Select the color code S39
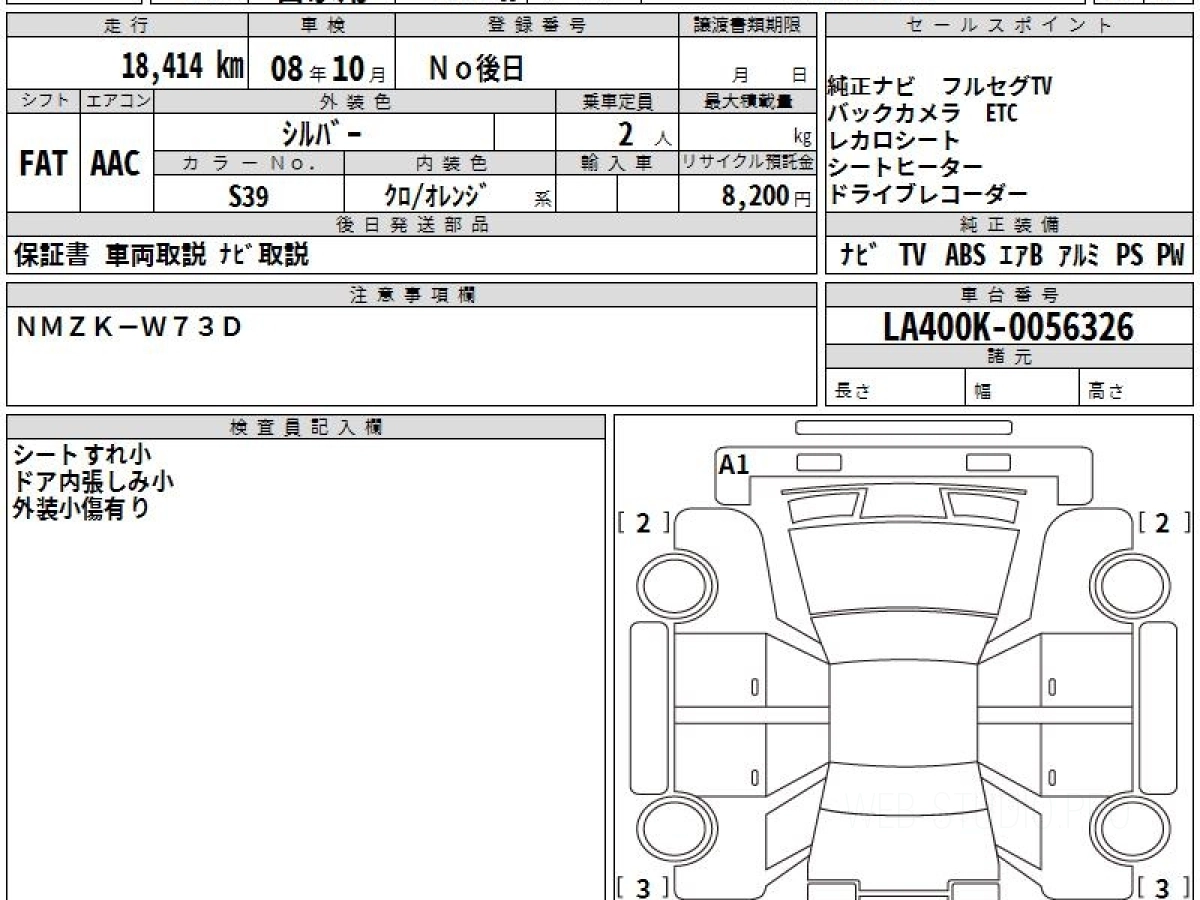 pyautogui.click(x=249, y=196)
